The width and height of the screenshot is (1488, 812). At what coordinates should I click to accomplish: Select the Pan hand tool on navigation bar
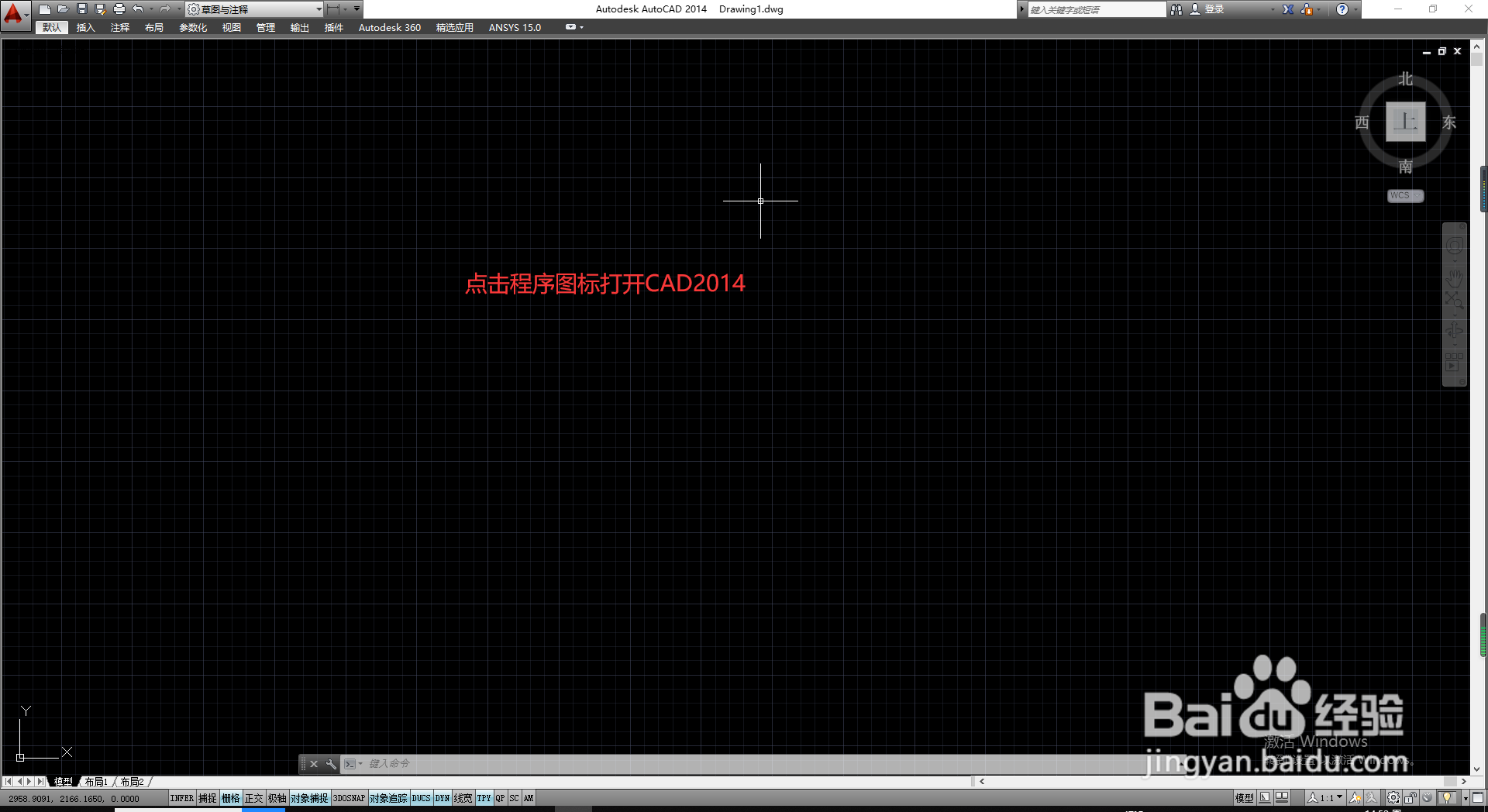(x=1455, y=277)
